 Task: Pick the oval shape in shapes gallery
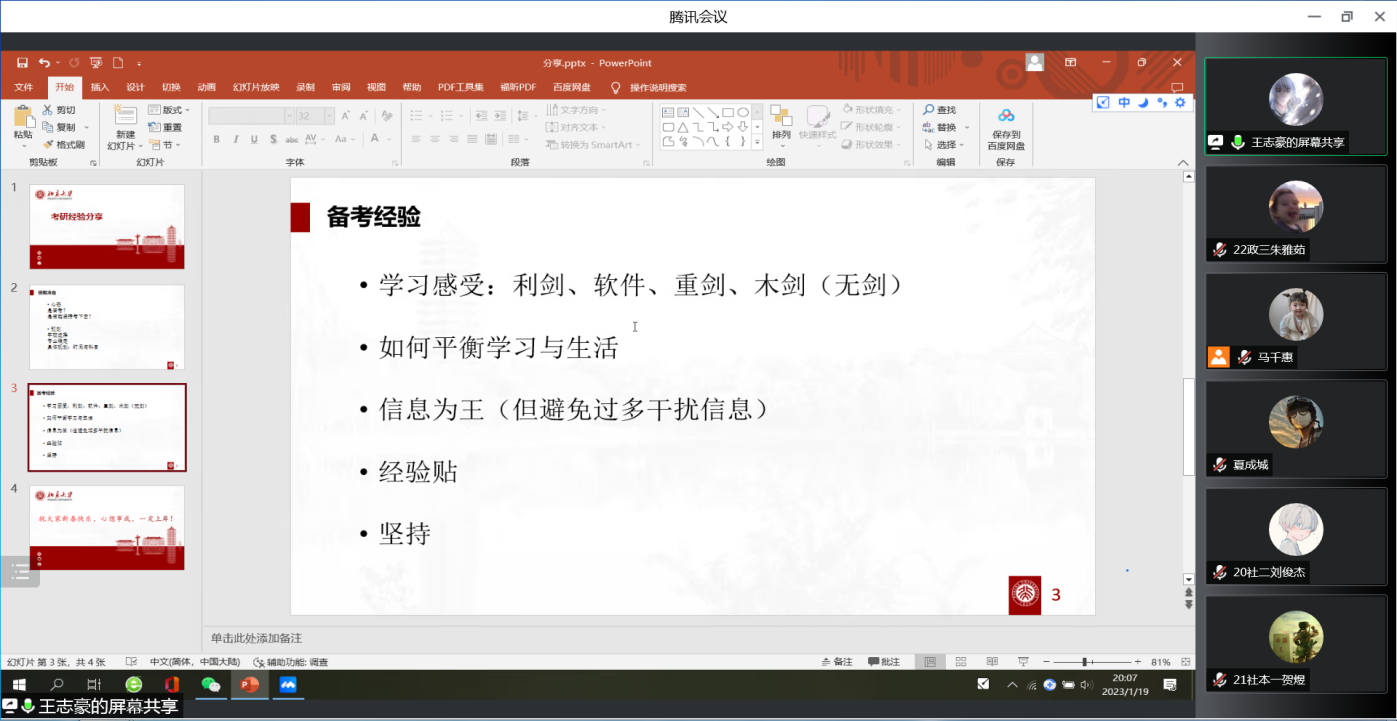pyautogui.click(x=743, y=112)
